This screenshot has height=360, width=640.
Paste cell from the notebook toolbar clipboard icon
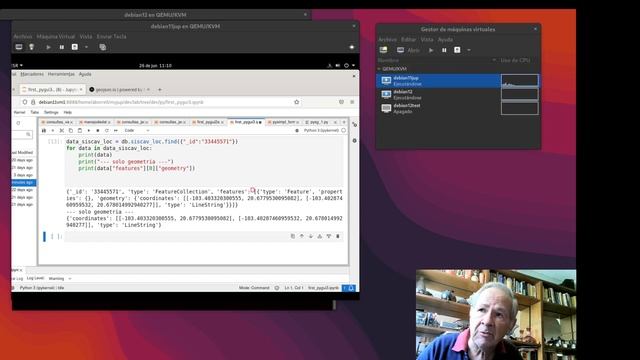(x=80, y=131)
